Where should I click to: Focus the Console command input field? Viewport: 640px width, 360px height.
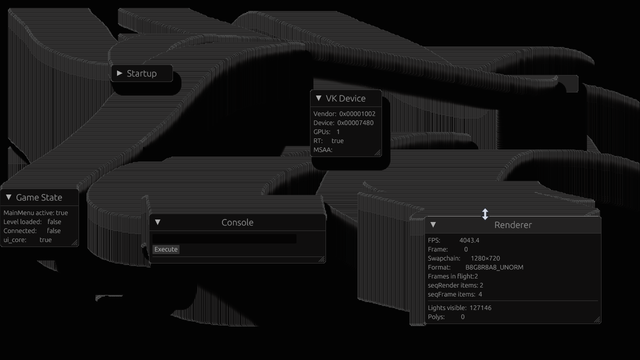224,238
